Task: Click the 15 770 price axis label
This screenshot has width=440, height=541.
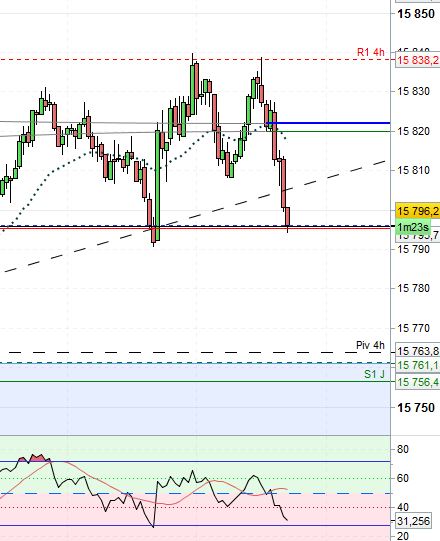Action: pyautogui.click(x=413, y=328)
